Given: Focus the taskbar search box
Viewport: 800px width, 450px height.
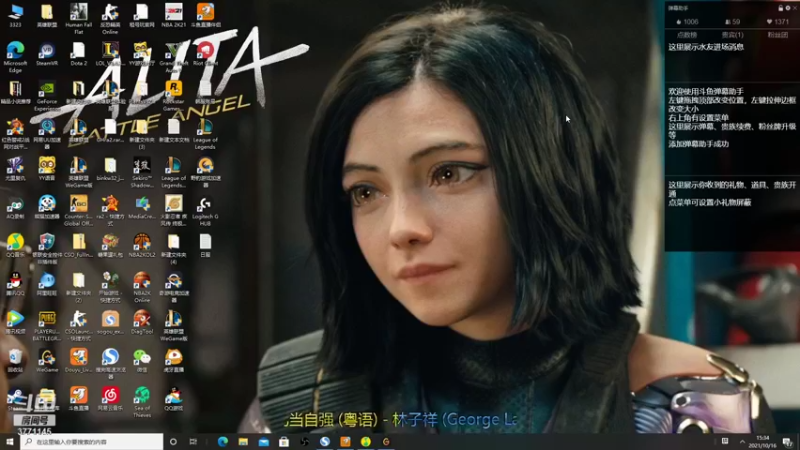Looking at the screenshot, I should 92,441.
